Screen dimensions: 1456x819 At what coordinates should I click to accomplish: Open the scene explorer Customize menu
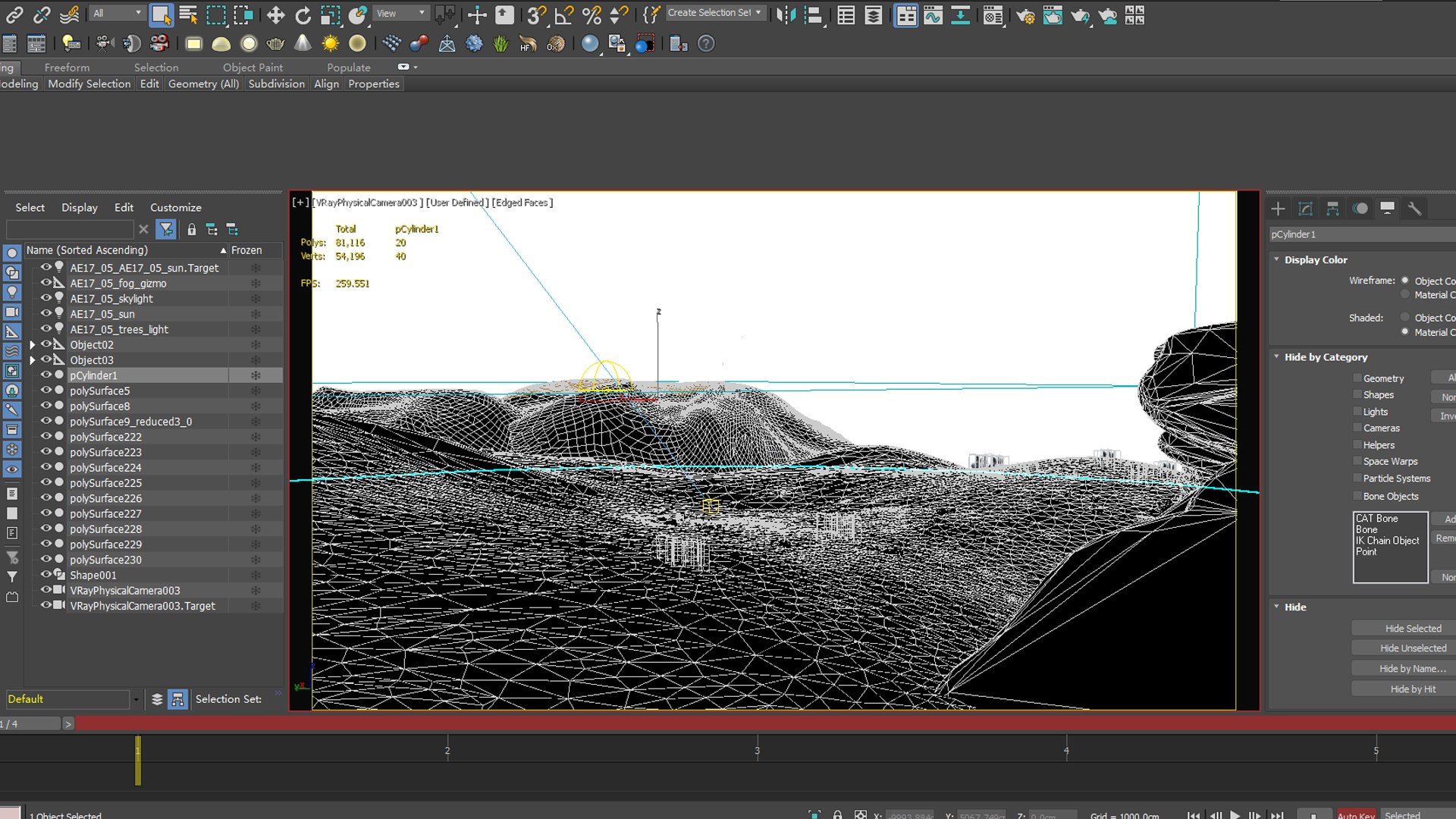tap(176, 207)
